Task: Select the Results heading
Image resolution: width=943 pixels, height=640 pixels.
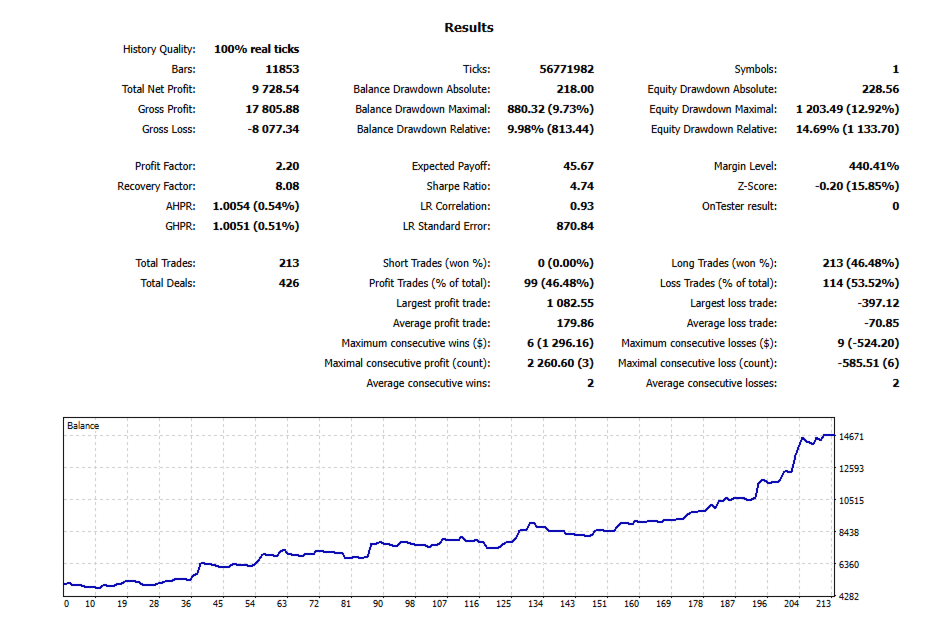Action: (468, 28)
